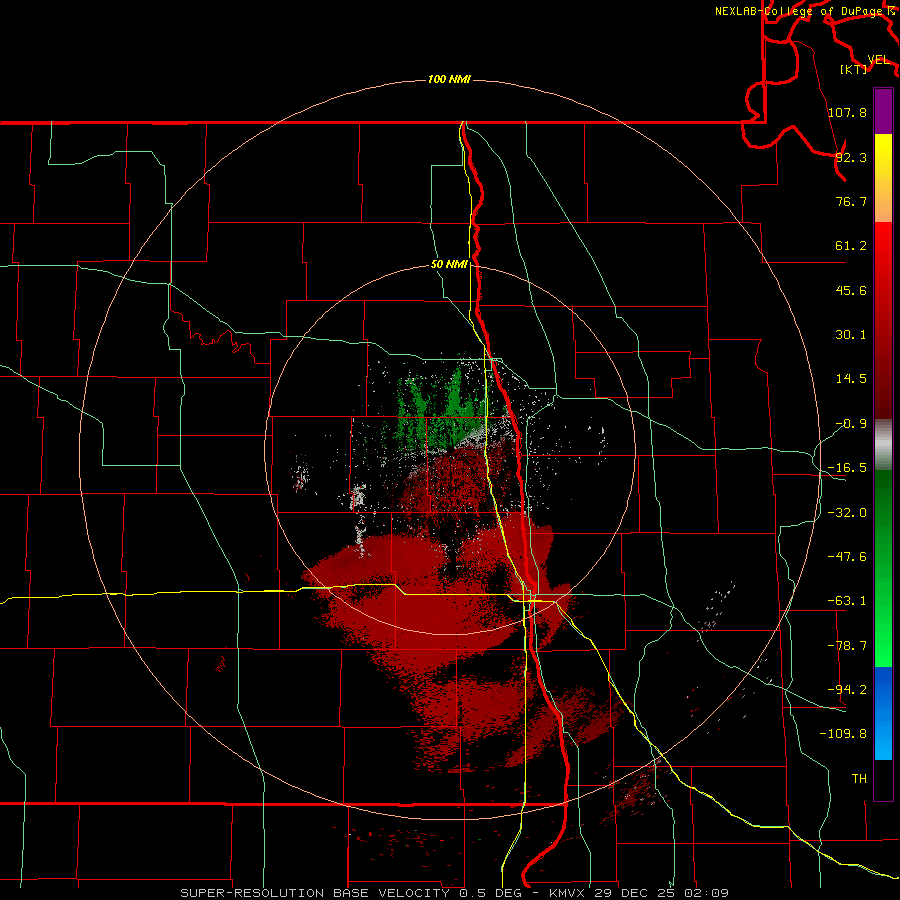The width and height of the screenshot is (900, 900).
Task: Pick the yellow-orange segment of the velocity color bar
Action: [x=883, y=178]
